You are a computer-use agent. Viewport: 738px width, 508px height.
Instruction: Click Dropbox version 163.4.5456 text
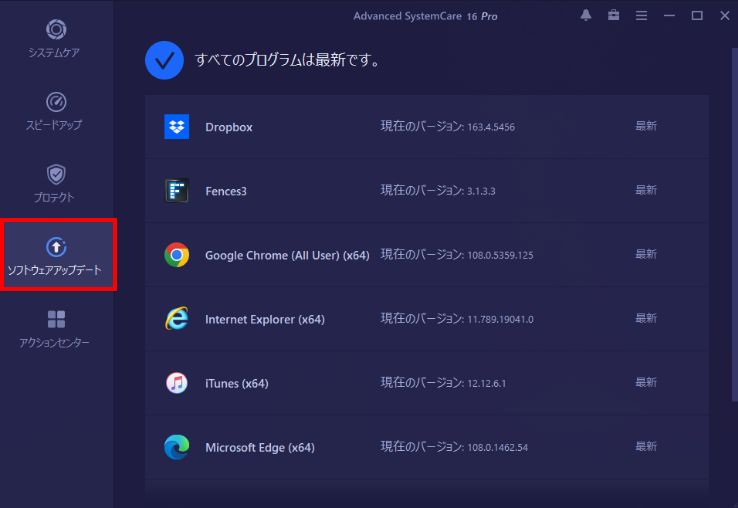[448, 126]
